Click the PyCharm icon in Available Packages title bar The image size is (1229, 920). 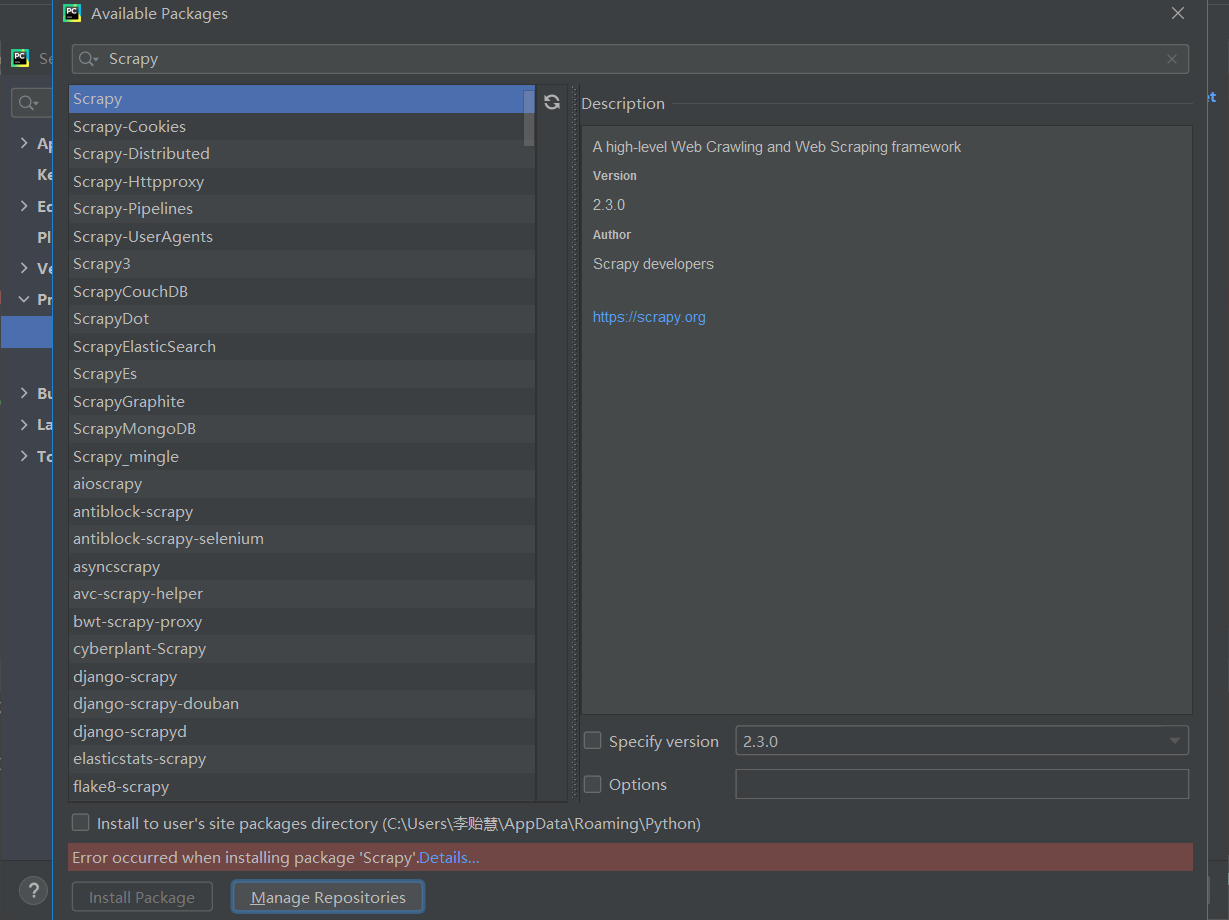pyautogui.click(x=72, y=13)
